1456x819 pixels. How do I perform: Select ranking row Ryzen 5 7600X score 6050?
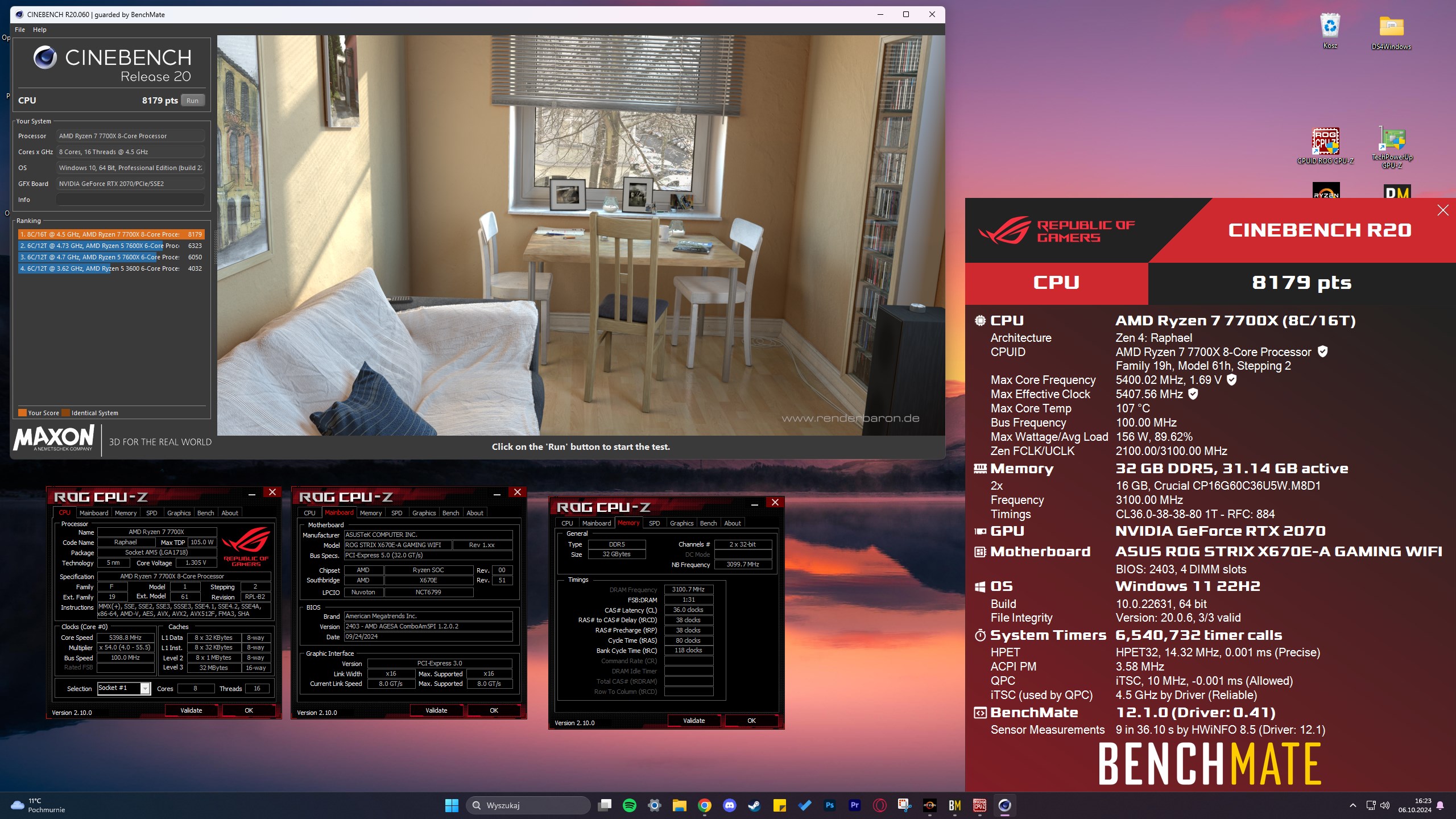[111, 257]
